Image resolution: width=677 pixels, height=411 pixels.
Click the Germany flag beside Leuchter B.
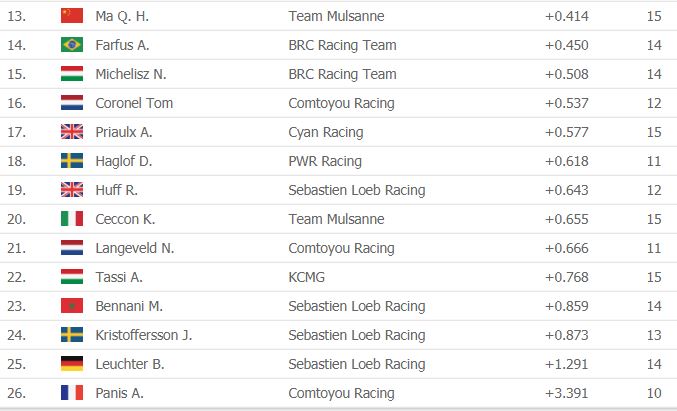coord(71,364)
